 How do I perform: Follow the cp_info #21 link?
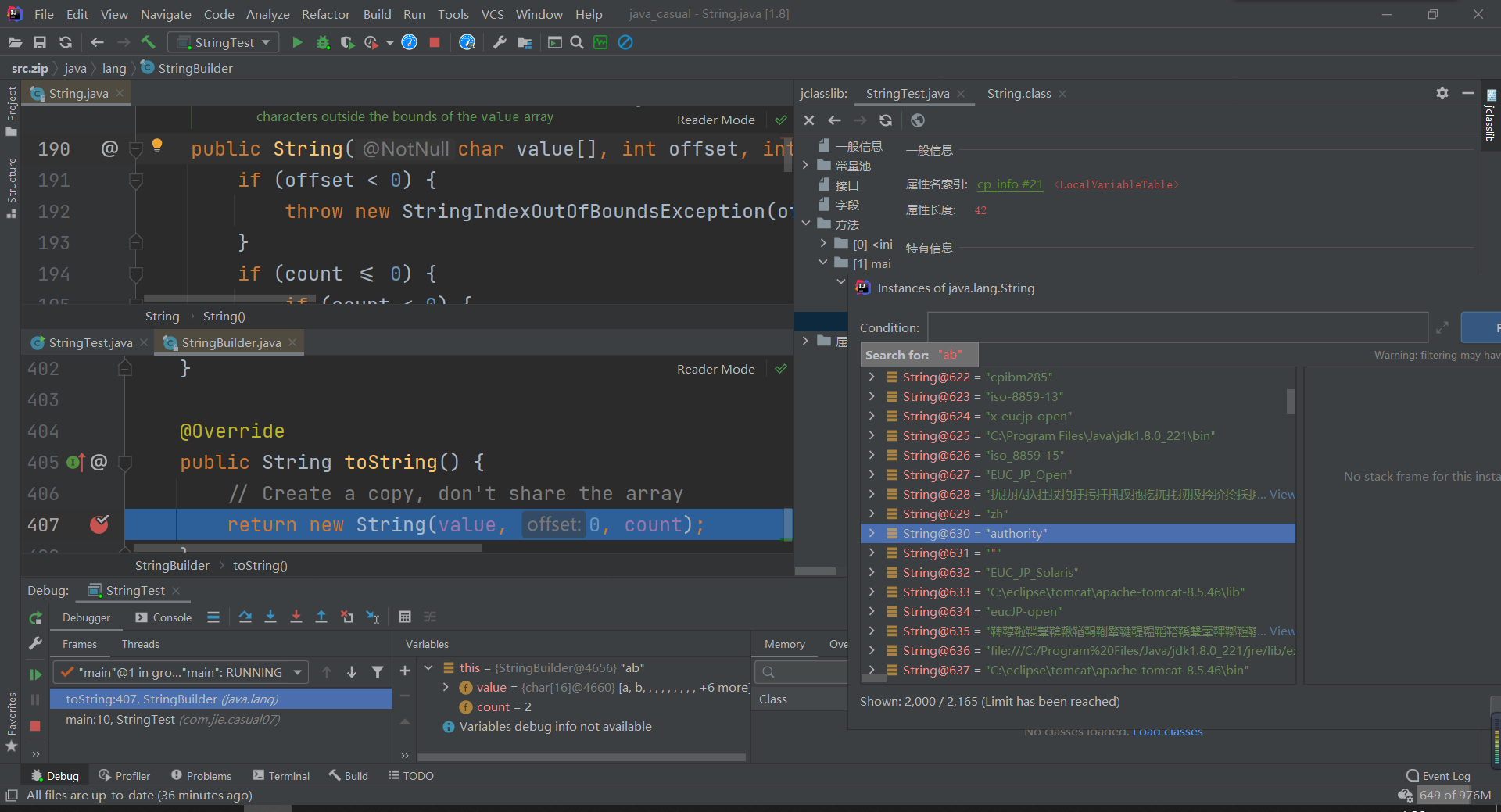pos(1009,184)
